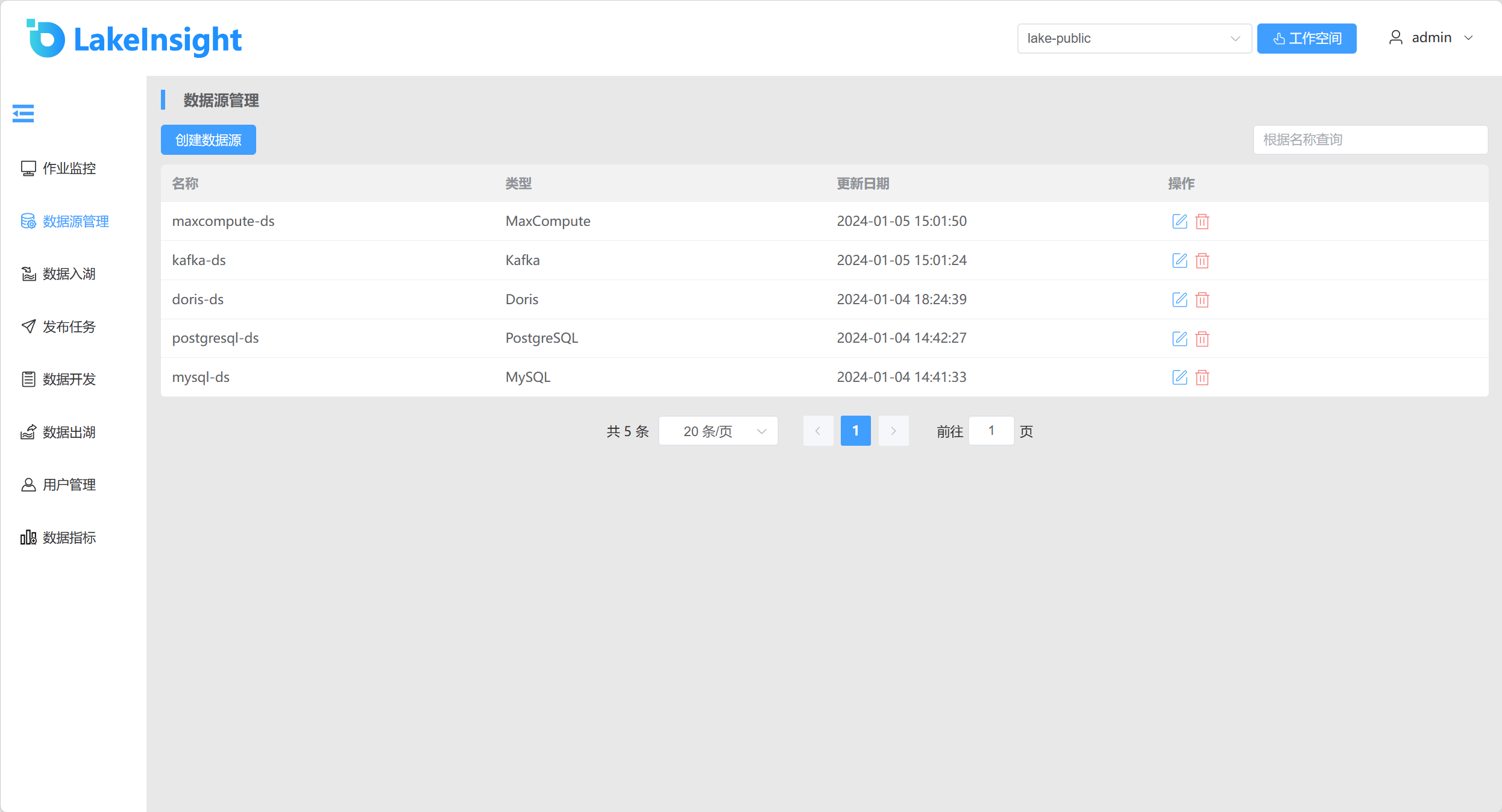This screenshot has width=1502, height=812.
Task: Click the MaxCompute type cell
Action: tap(548, 221)
